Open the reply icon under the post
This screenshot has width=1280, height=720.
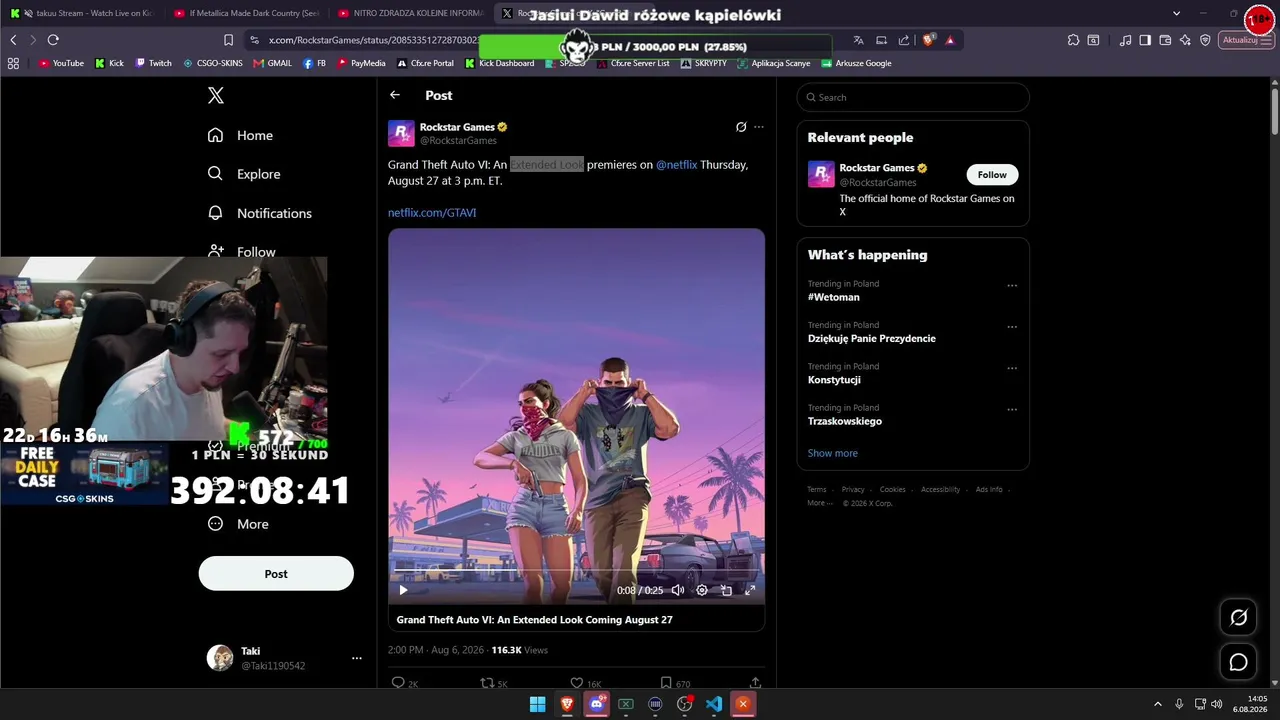click(x=398, y=683)
